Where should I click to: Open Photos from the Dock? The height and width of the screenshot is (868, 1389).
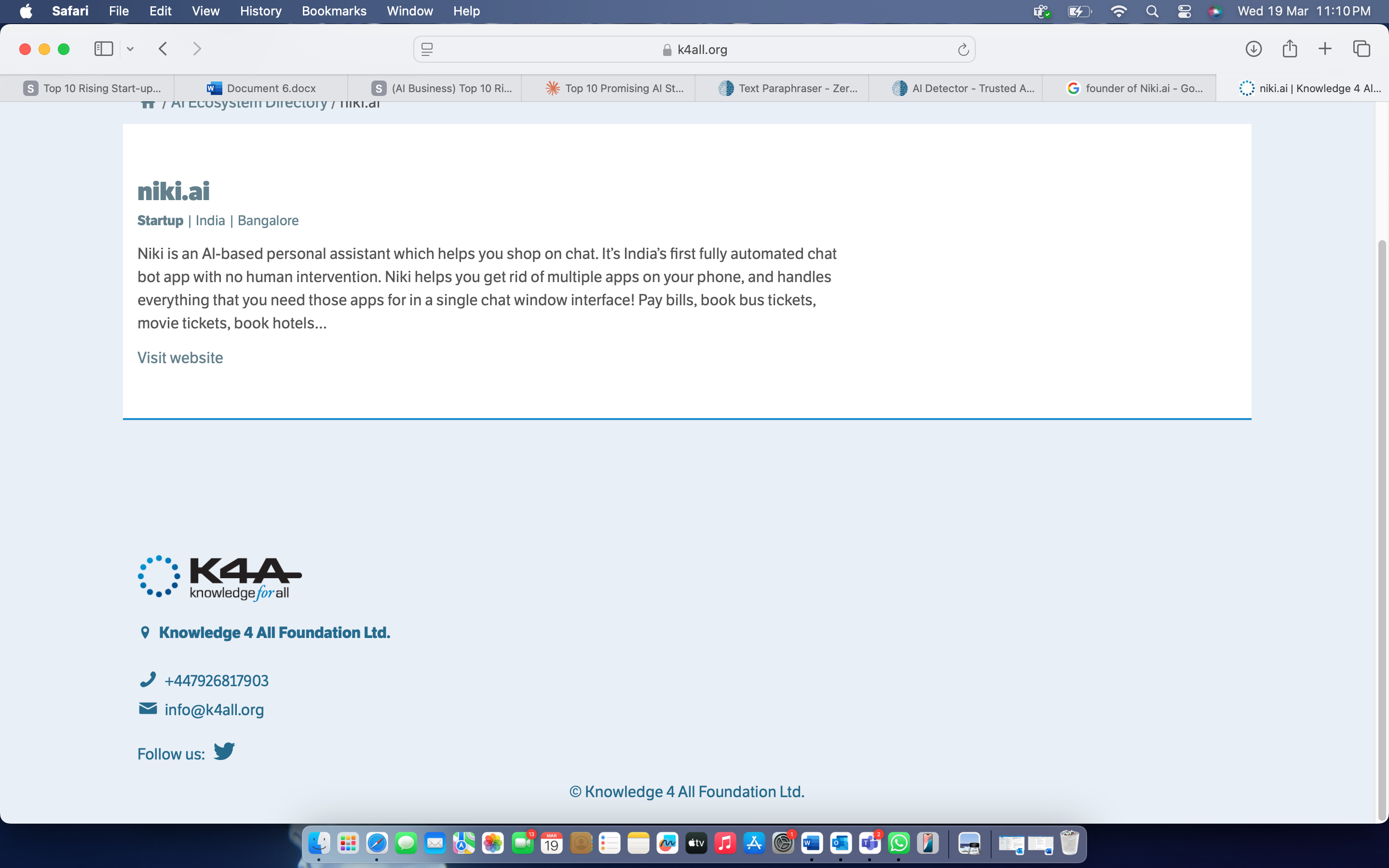click(493, 843)
